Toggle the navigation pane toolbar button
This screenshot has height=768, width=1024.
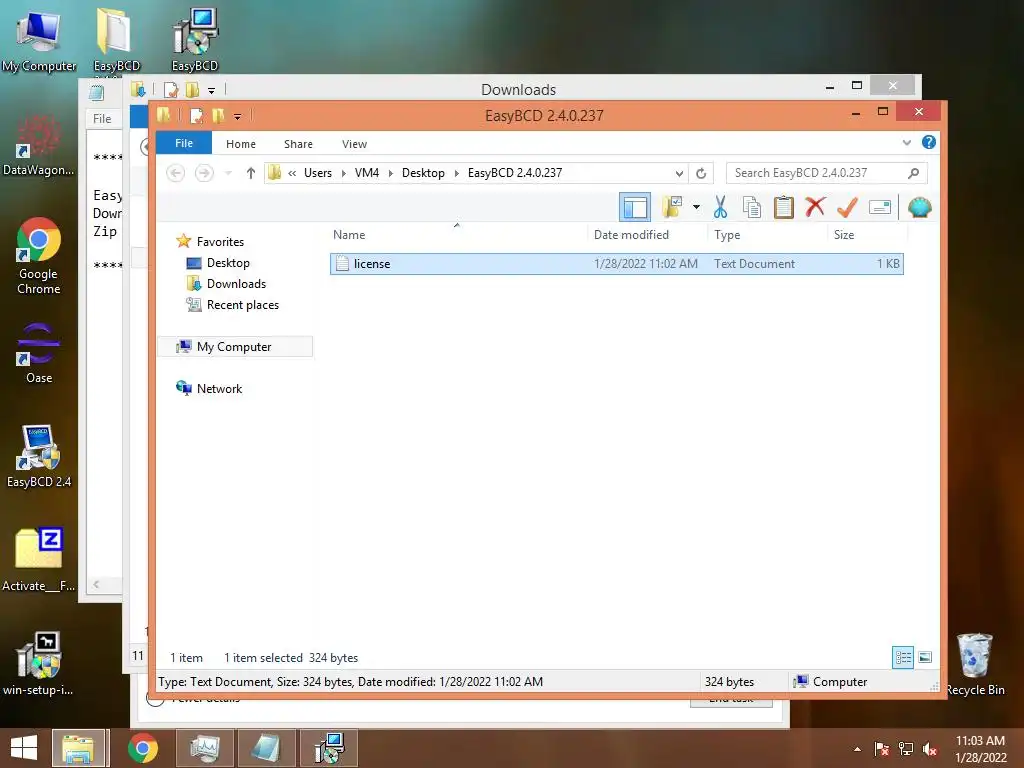tap(634, 208)
